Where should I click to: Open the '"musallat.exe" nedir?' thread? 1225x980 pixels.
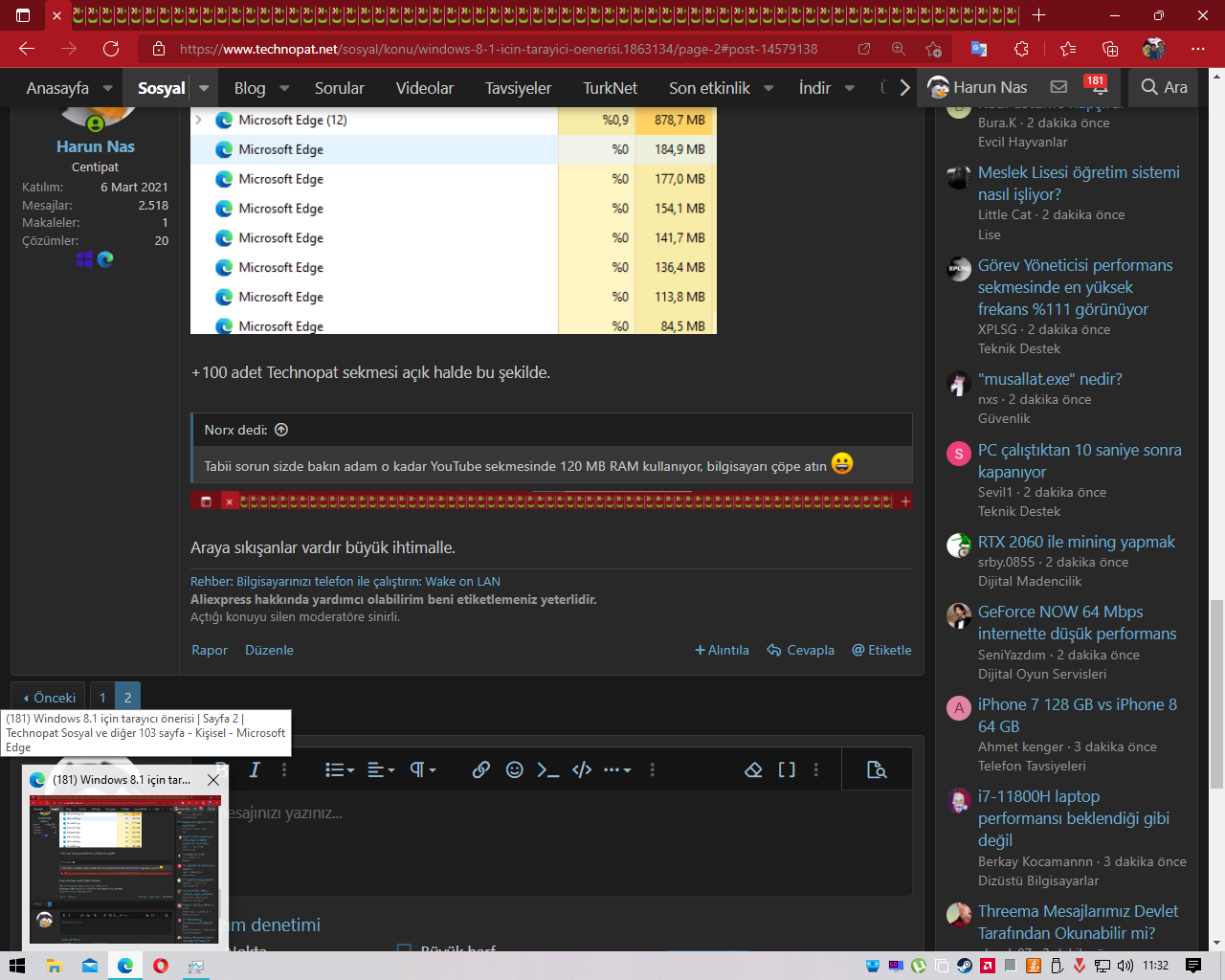pos(1050,379)
